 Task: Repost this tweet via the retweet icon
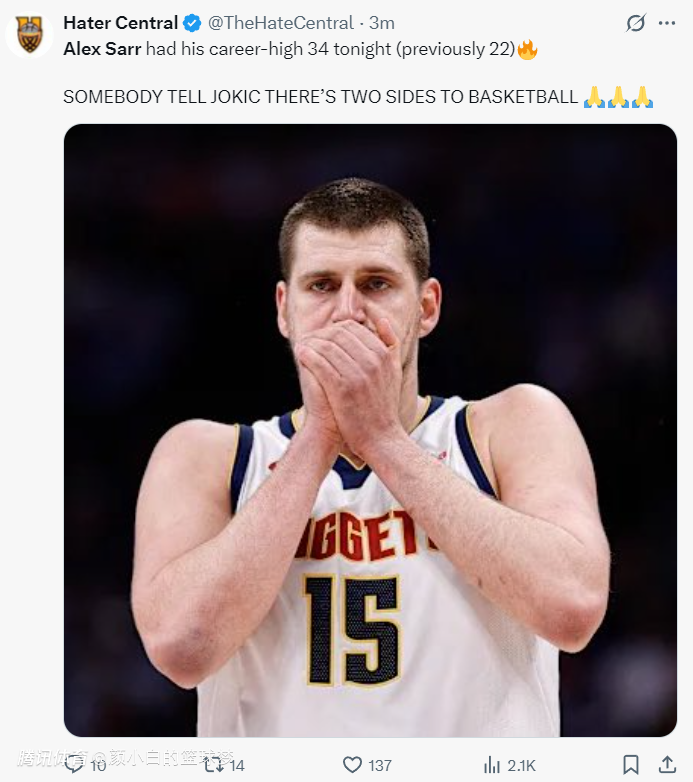(x=214, y=765)
